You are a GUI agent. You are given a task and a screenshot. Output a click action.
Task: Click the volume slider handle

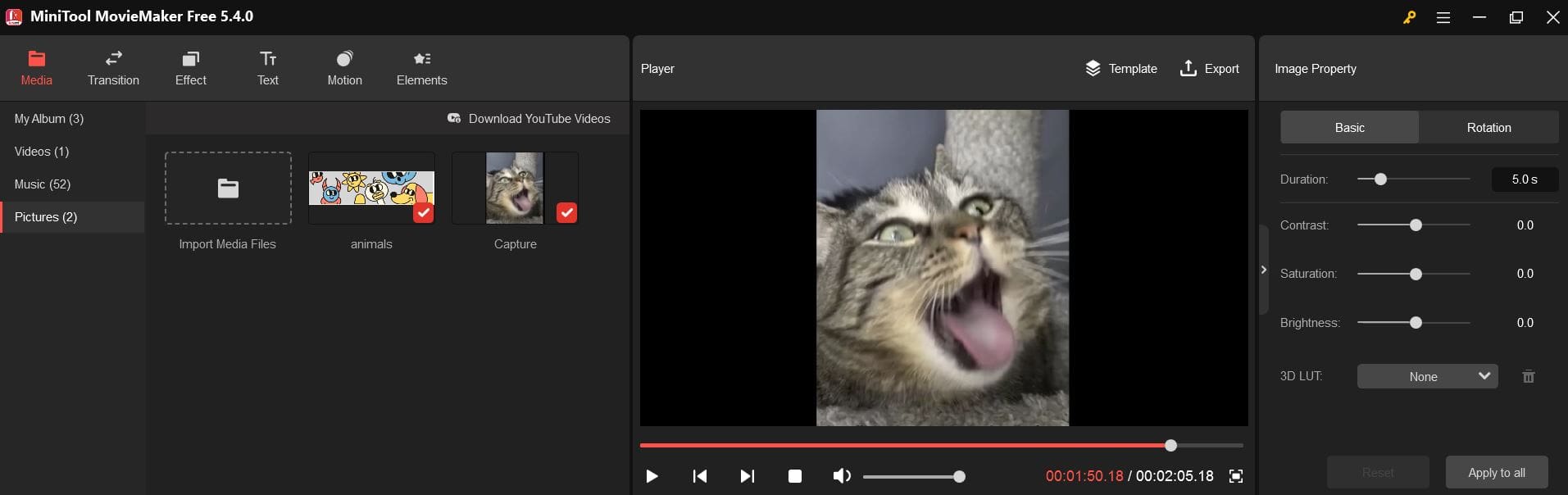[959, 476]
